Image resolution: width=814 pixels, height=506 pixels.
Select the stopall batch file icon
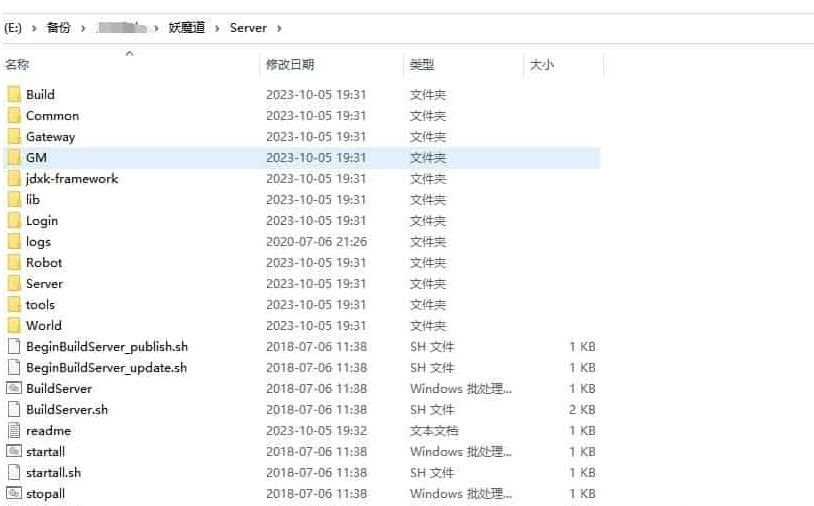coord(14,494)
